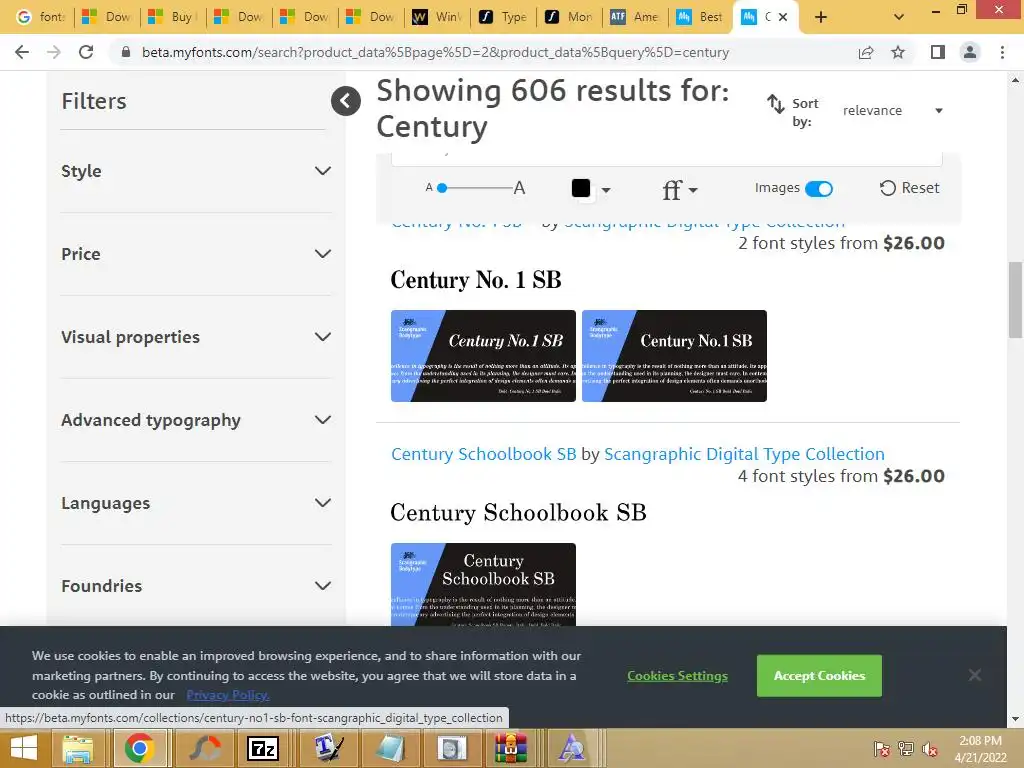Screen dimensions: 1024x768
Task: Expand the Visual properties filter
Action: 196,337
